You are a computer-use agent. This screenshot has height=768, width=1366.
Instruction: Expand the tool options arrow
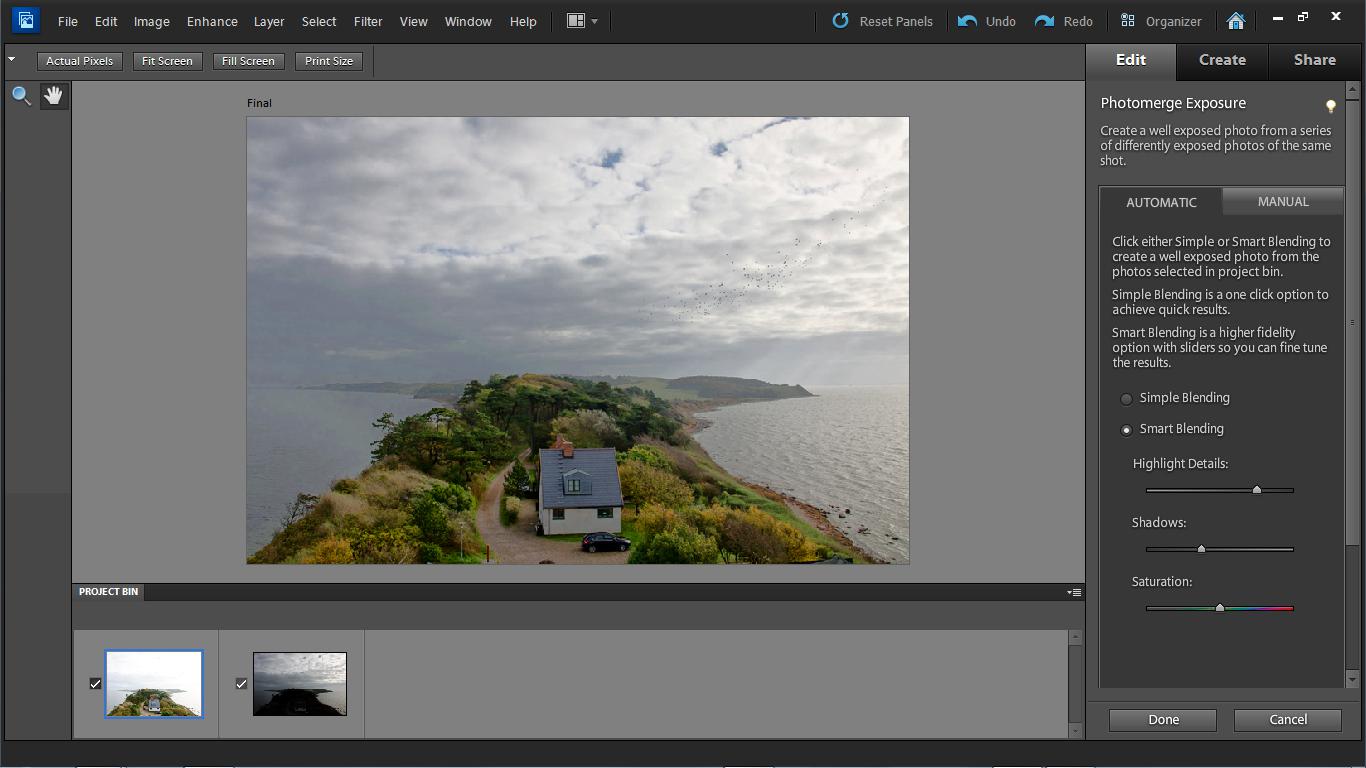tap(12, 60)
